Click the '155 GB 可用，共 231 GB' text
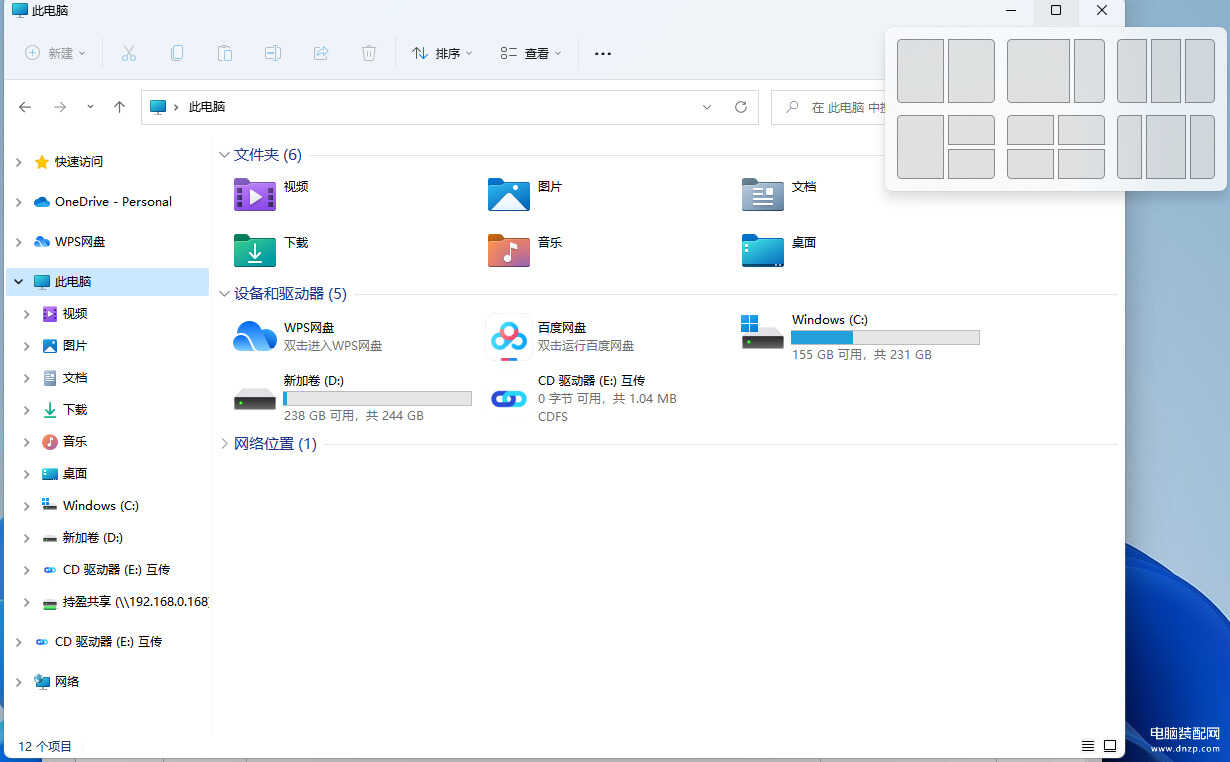 pos(862,355)
